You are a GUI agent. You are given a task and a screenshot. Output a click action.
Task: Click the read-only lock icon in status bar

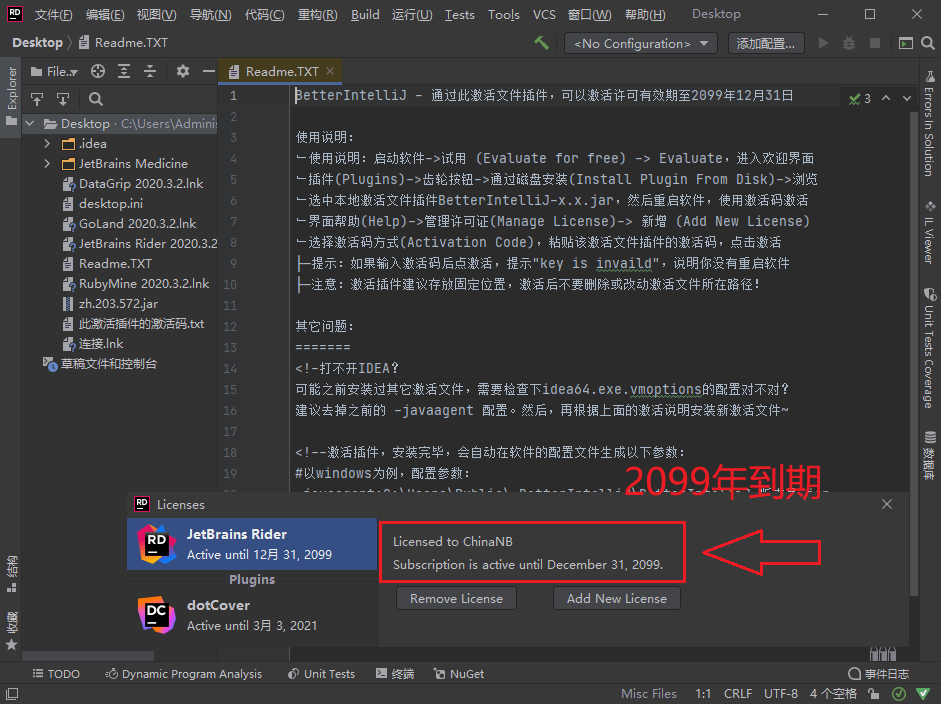[x=874, y=694]
